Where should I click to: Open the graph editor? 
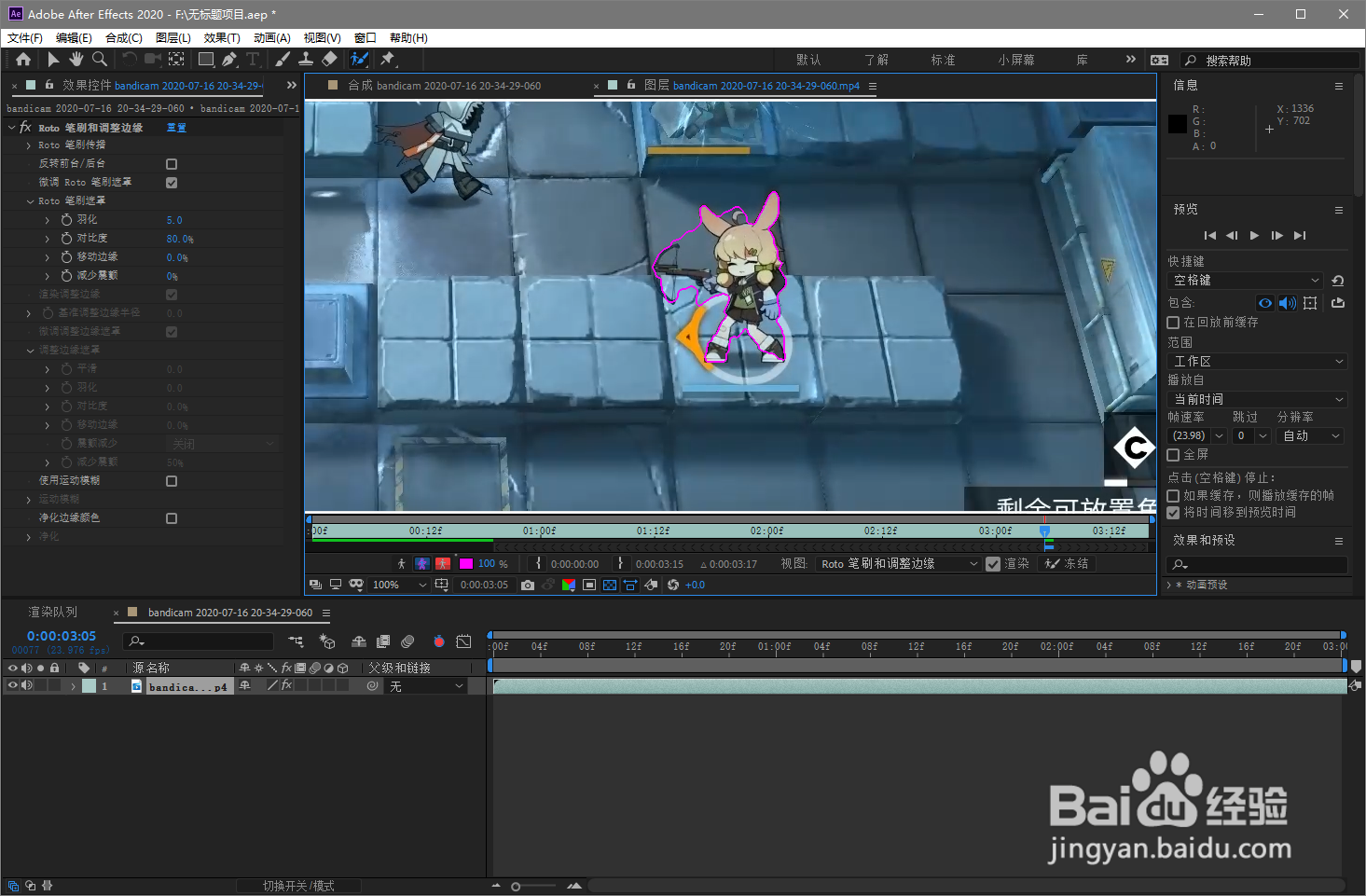[463, 641]
